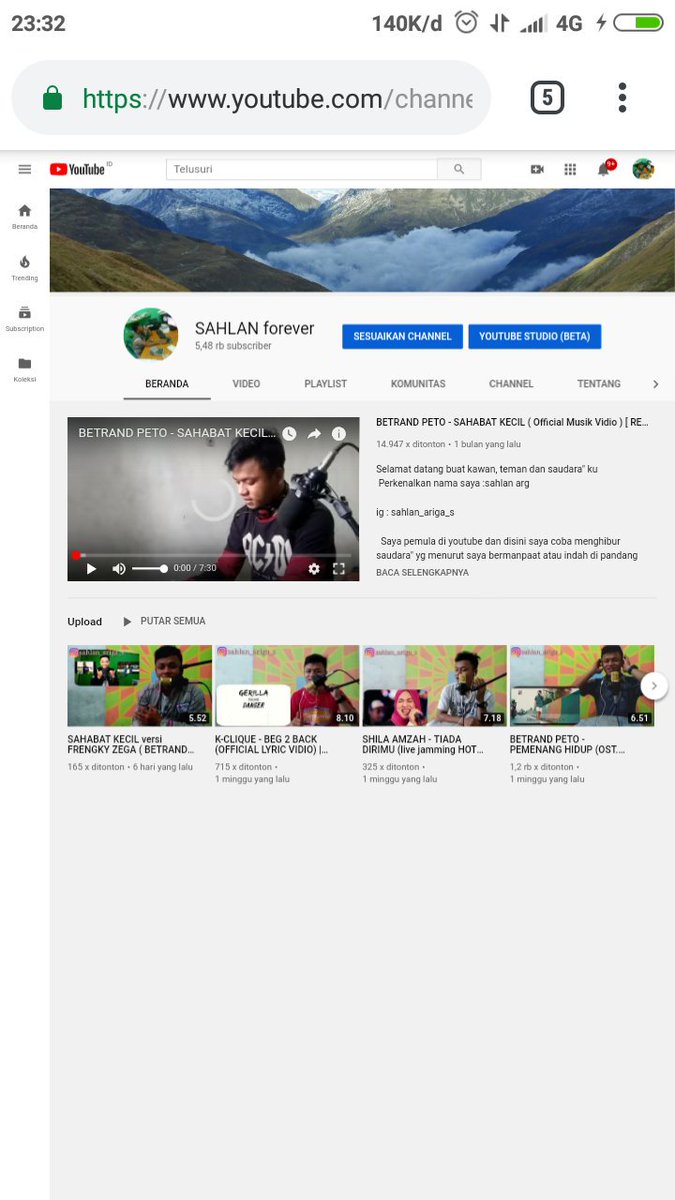Adjust the player volume slider
The width and height of the screenshot is (675, 1200).
(150, 568)
